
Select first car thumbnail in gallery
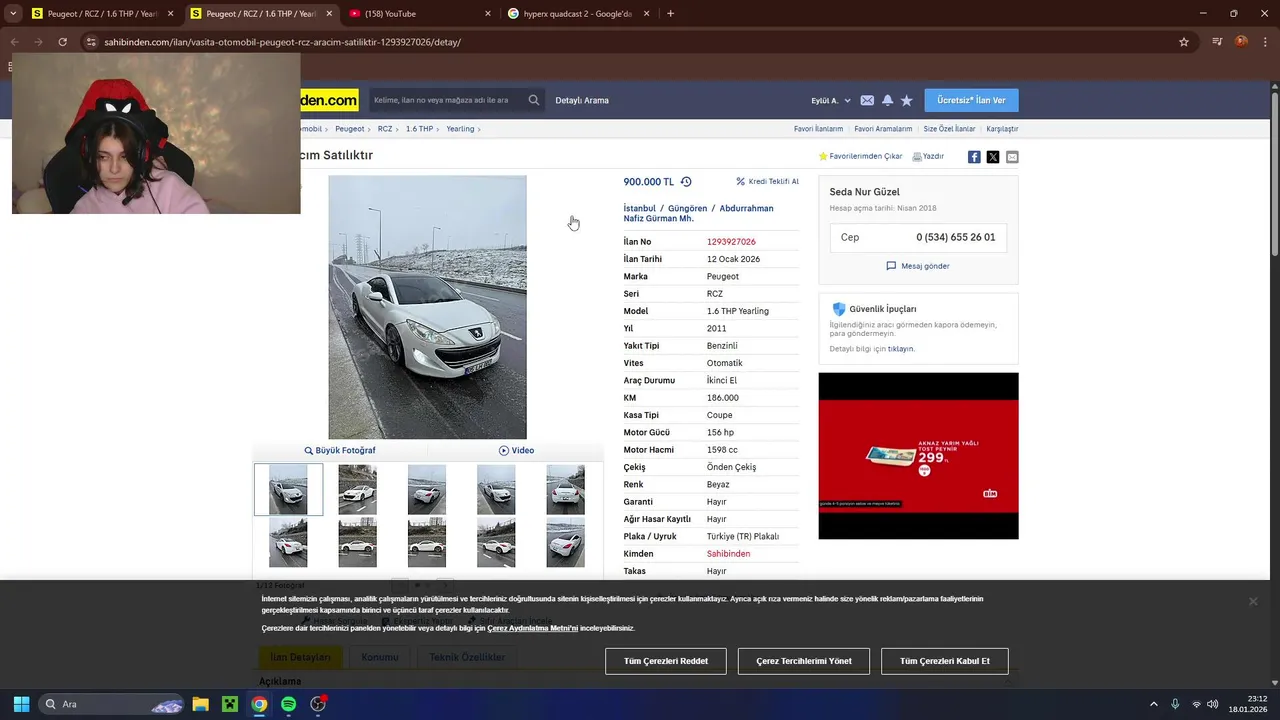coord(288,489)
